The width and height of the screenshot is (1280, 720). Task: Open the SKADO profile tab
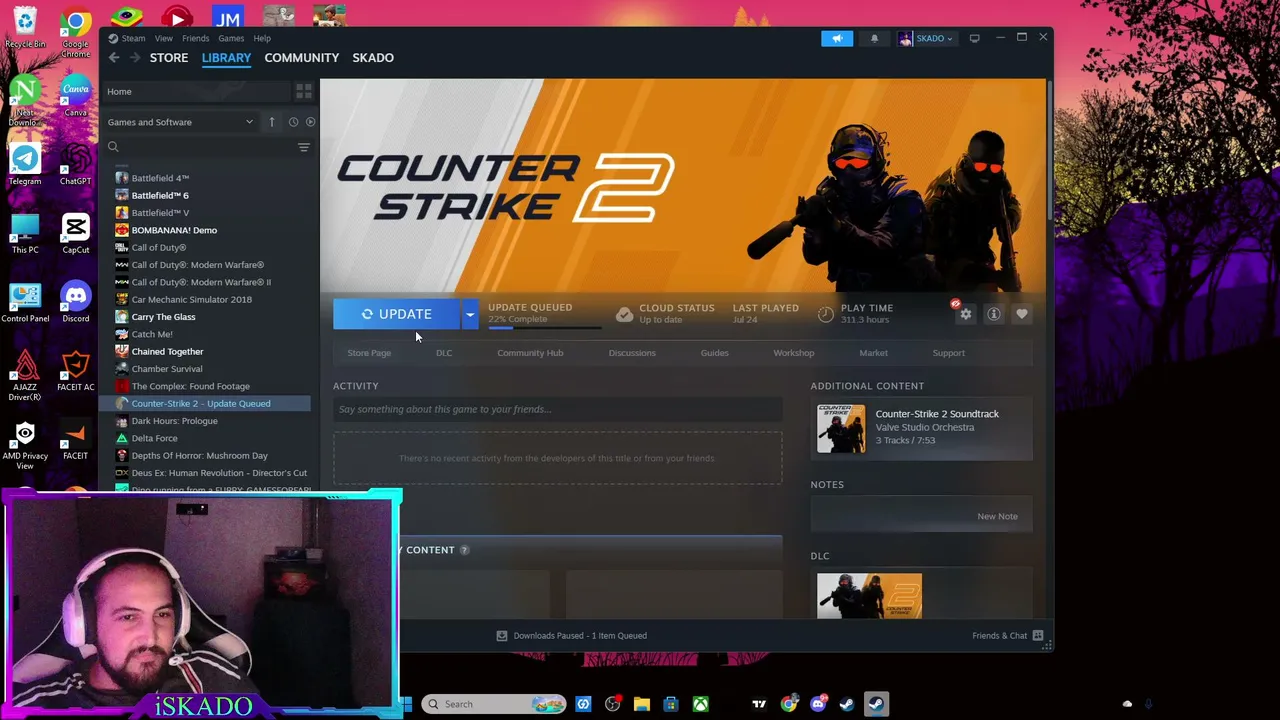[373, 58]
